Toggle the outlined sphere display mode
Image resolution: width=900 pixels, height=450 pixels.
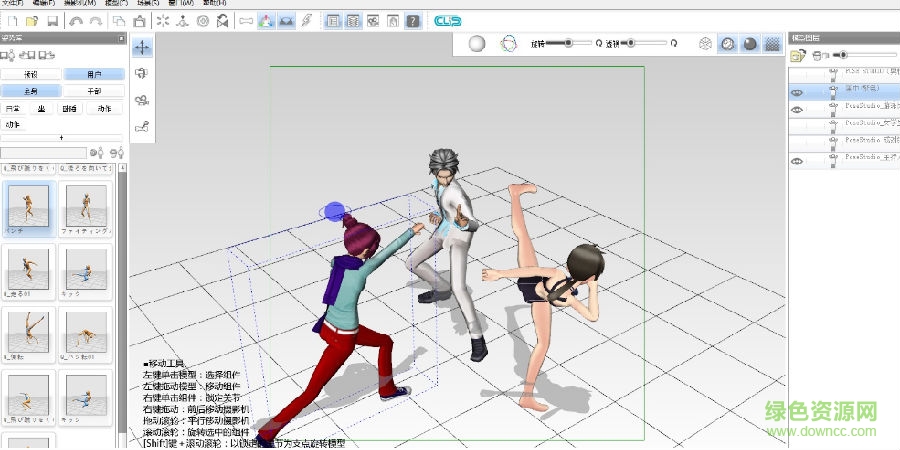coord(728,44)
